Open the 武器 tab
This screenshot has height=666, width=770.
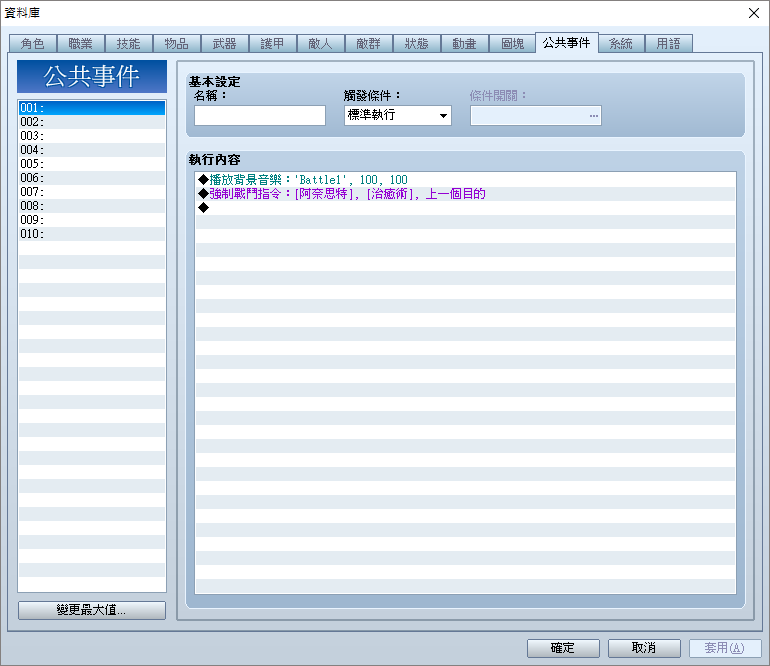click(224, 44)
